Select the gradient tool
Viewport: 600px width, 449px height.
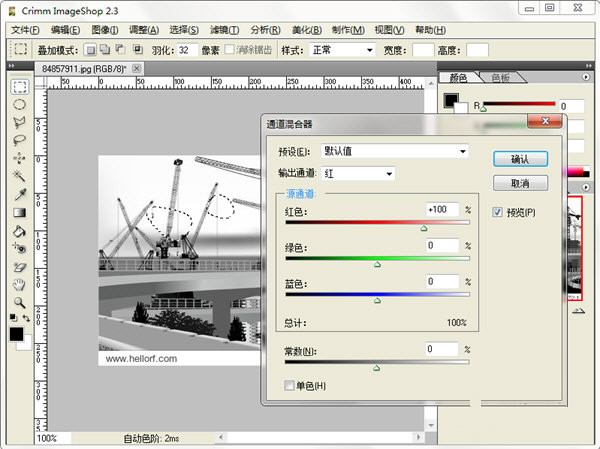click(20, 212)
